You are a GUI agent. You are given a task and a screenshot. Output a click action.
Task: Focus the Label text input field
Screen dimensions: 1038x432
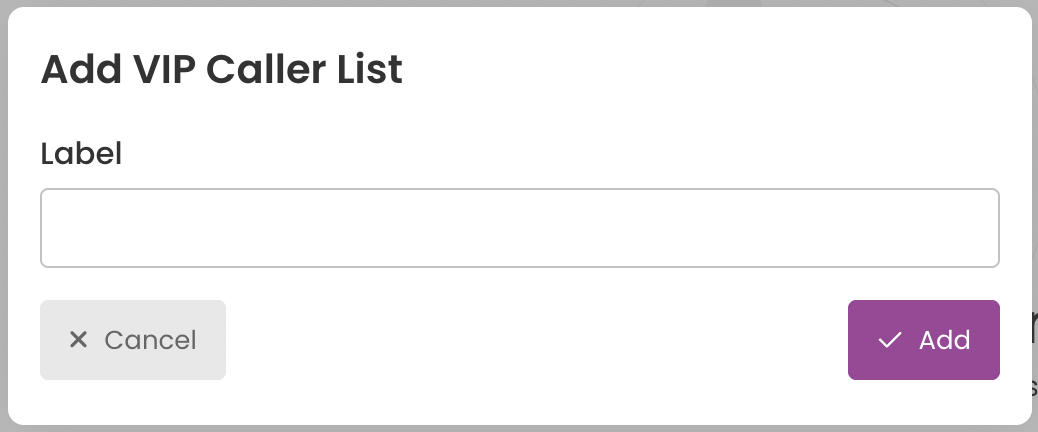click(520, 228)
